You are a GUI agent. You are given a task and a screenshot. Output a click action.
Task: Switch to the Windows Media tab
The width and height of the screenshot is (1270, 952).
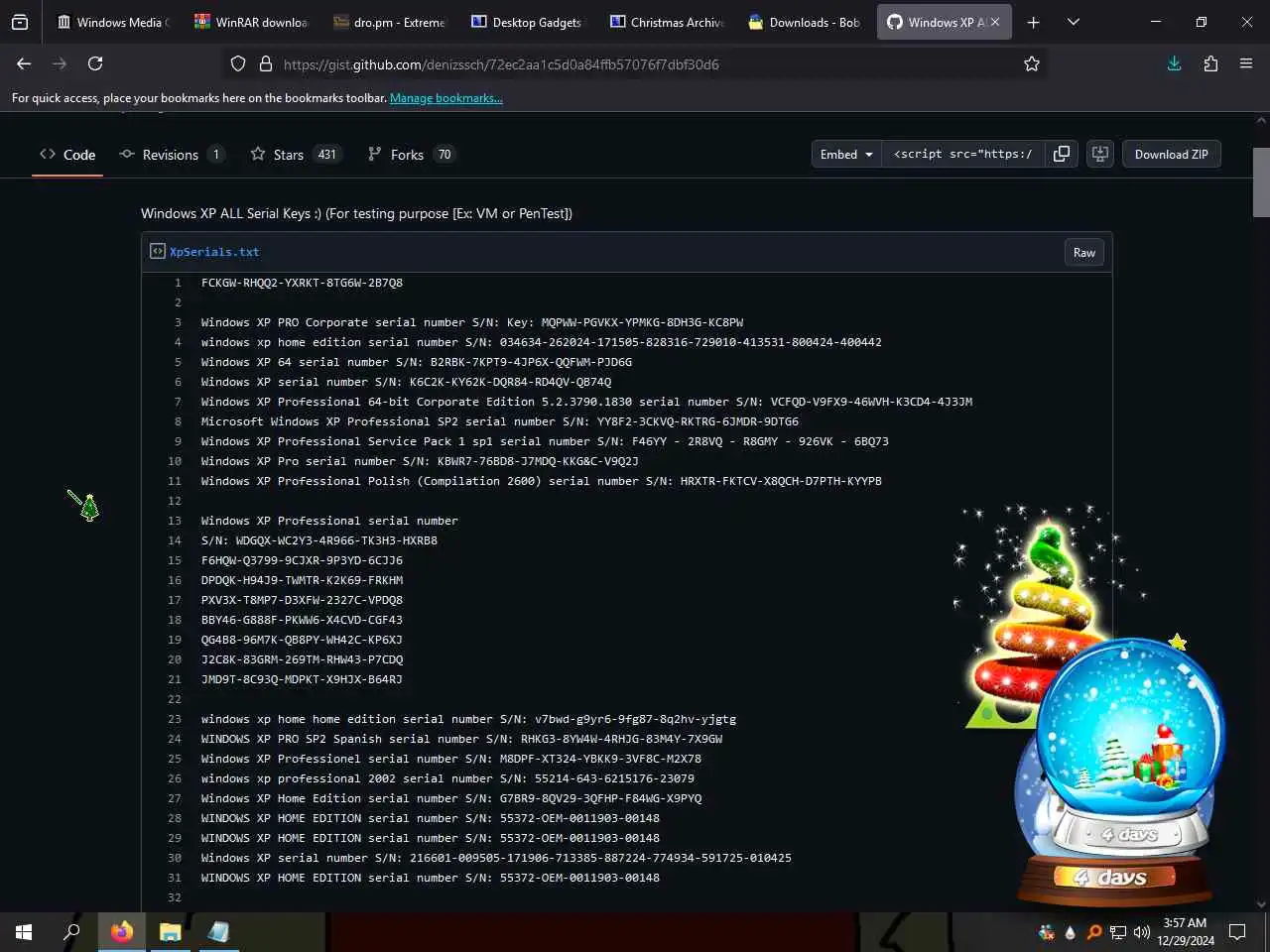pos(113,22)
